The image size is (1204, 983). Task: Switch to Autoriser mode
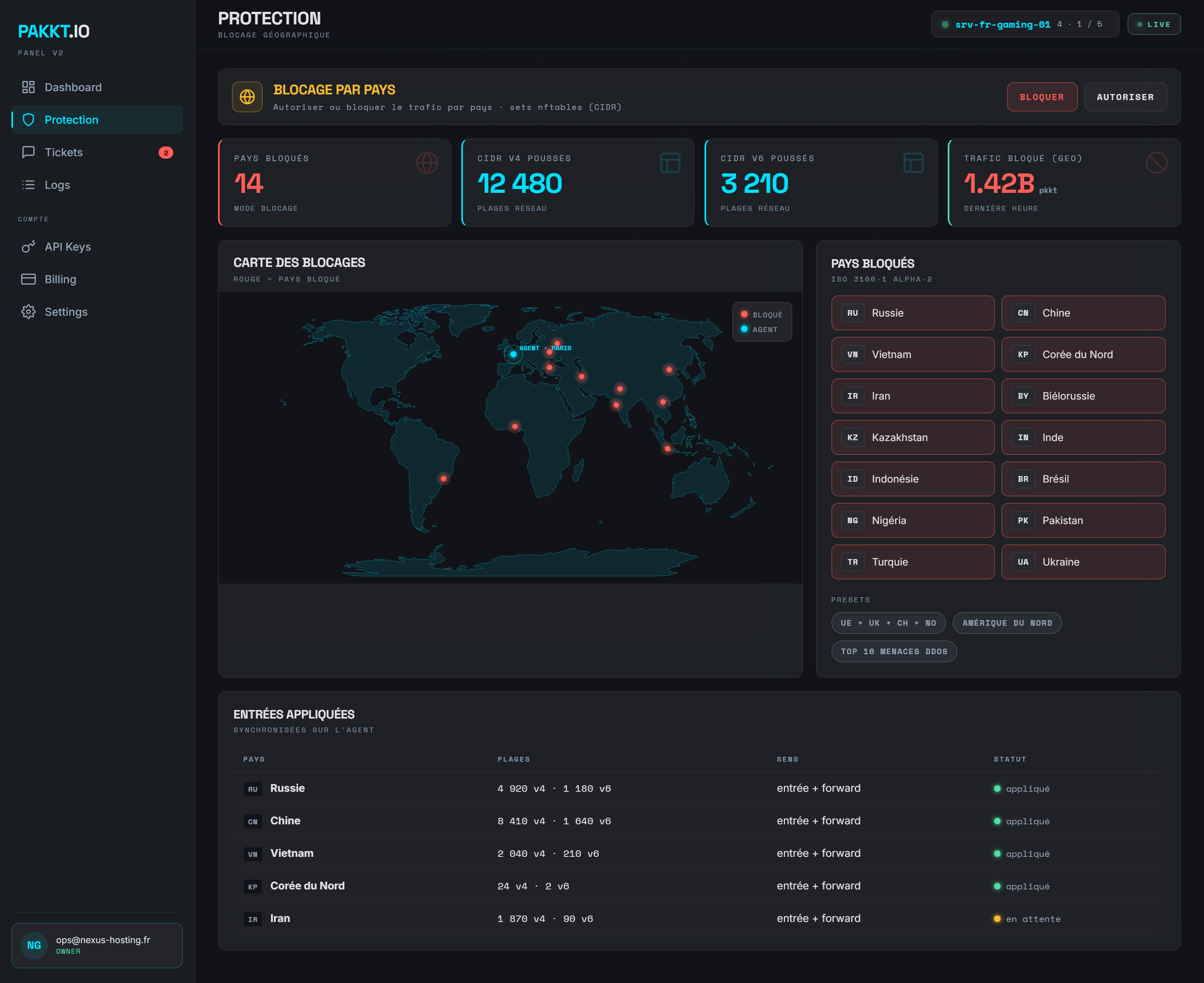(x=1125, y=97)
